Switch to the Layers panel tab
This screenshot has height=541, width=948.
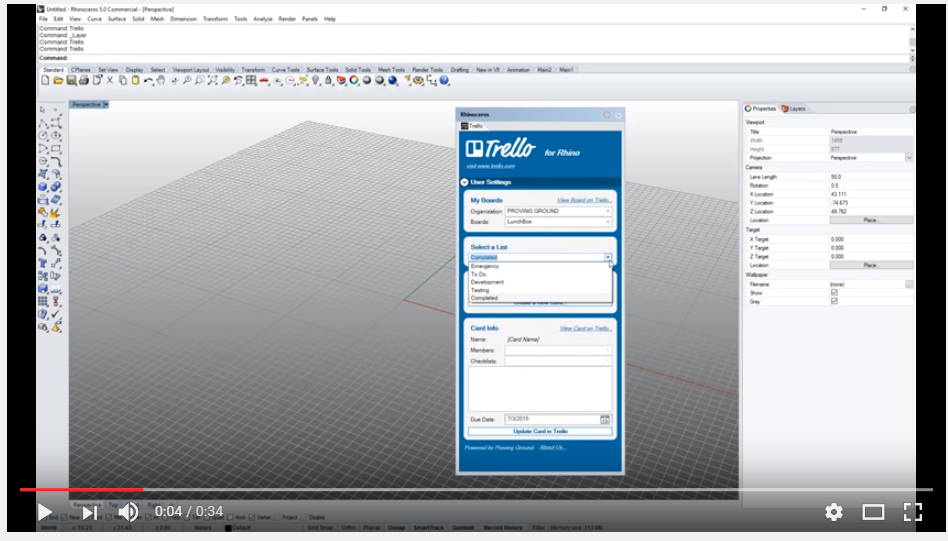tap(794, 109)
